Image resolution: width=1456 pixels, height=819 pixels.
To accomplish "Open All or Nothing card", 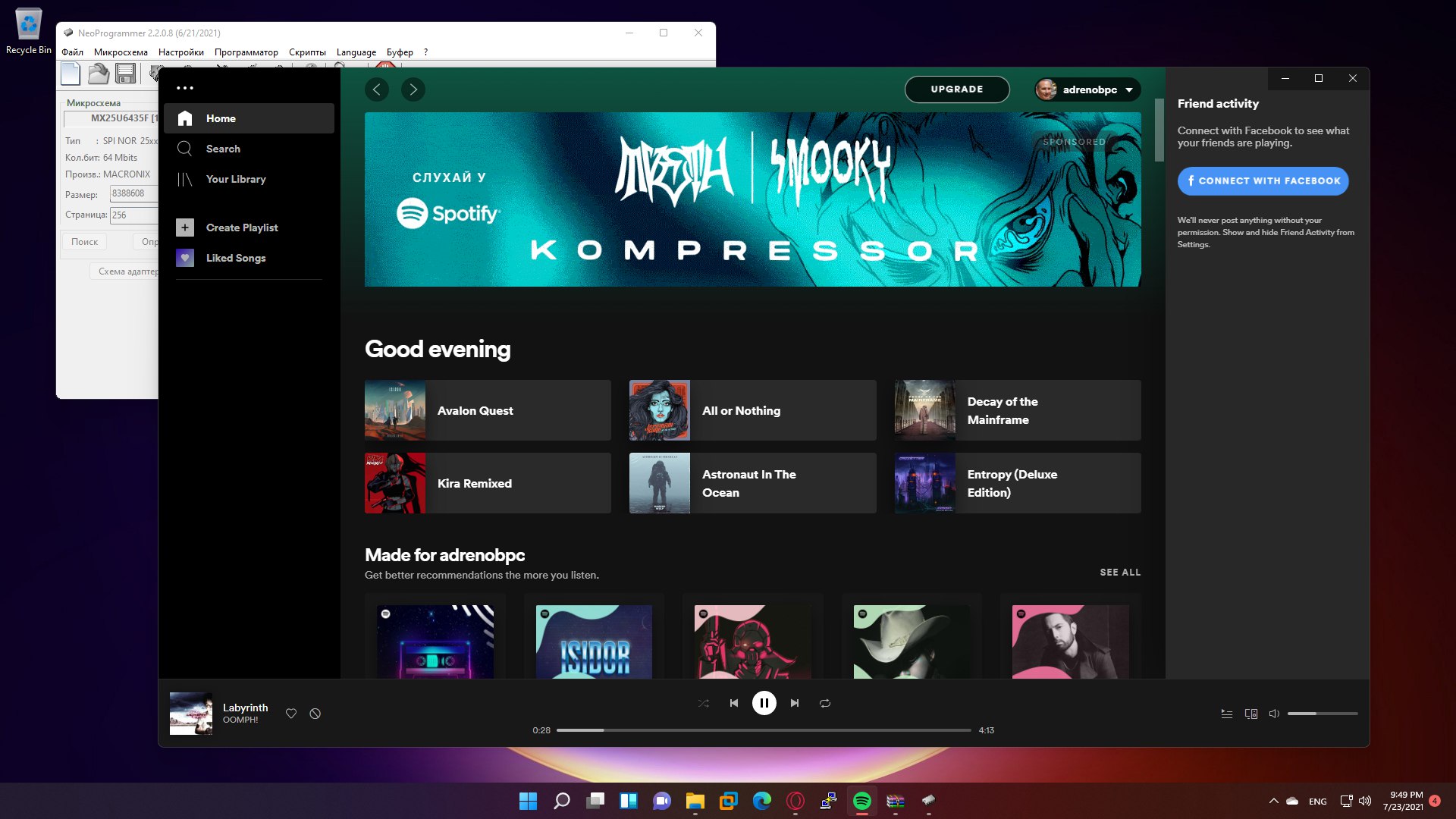I will tap(753, 410).
